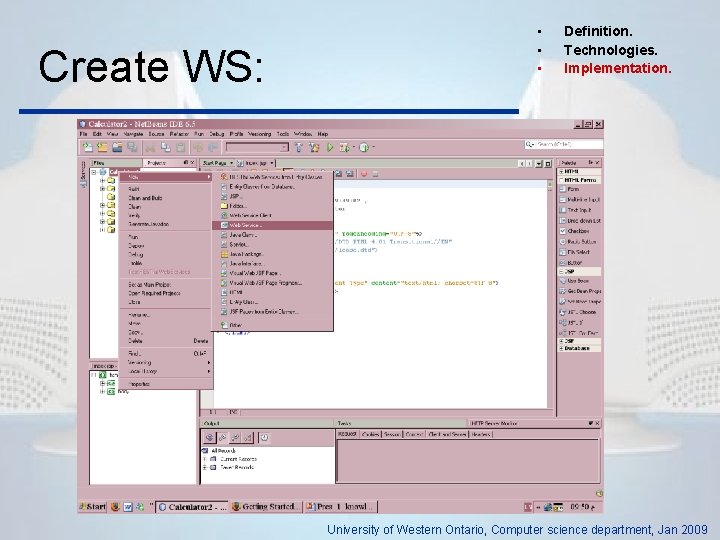Click the green Run Main Project arrow
This screenshot has height=540, width=720.
coord(330,147)
